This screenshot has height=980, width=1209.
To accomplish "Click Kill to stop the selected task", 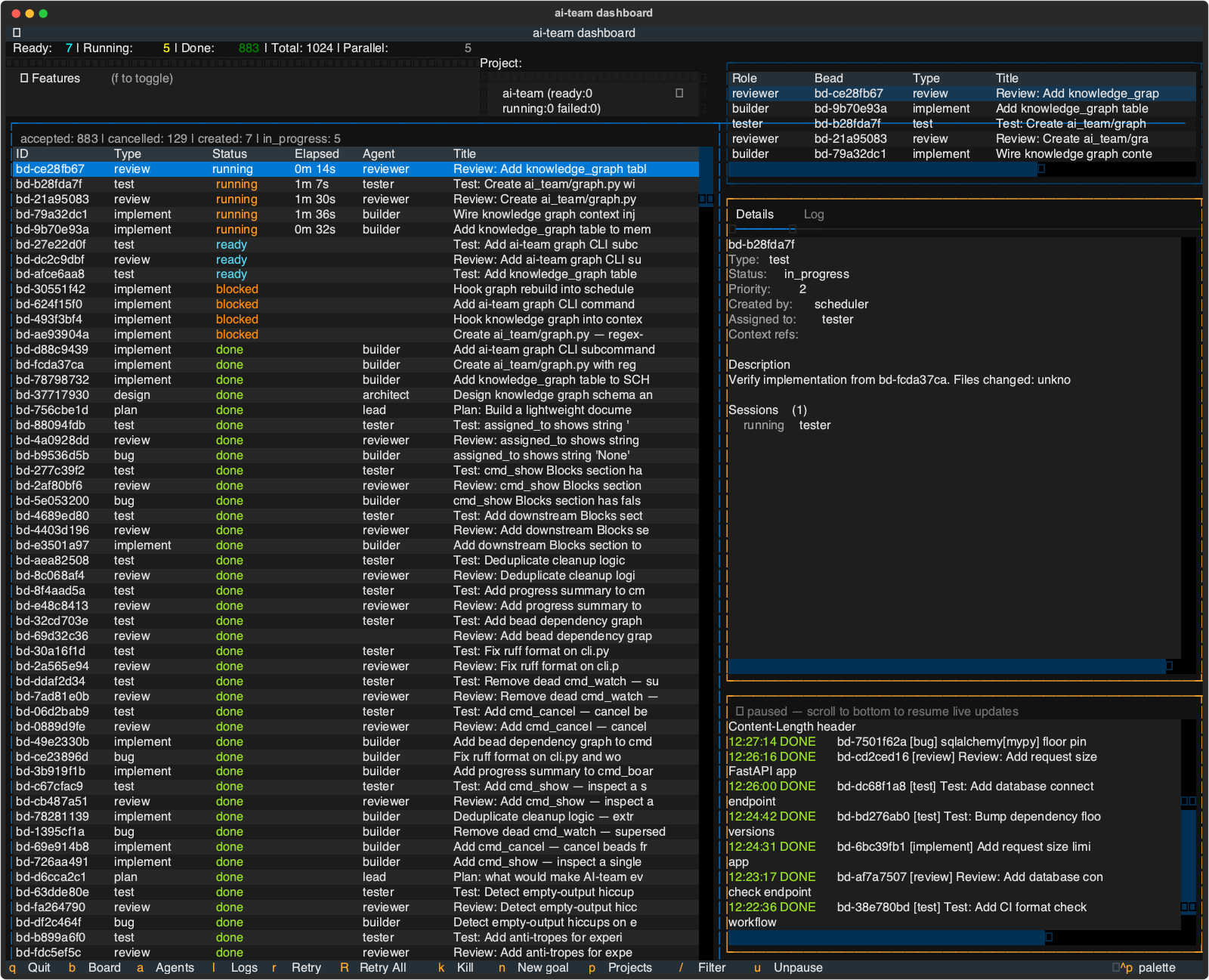I will coord(465,967).
